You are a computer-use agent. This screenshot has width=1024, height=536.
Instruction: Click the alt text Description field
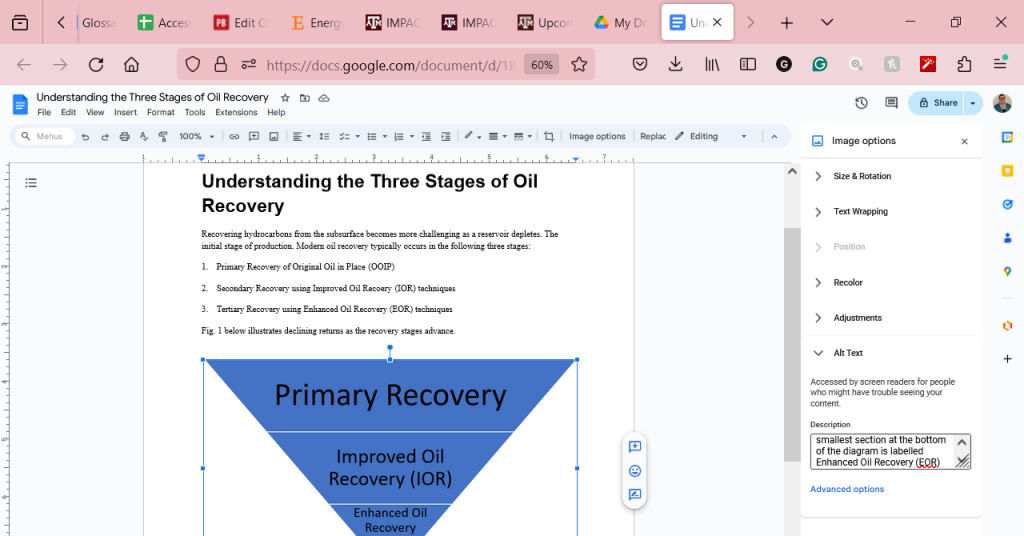pyautogui.click(x=890, y=451)
